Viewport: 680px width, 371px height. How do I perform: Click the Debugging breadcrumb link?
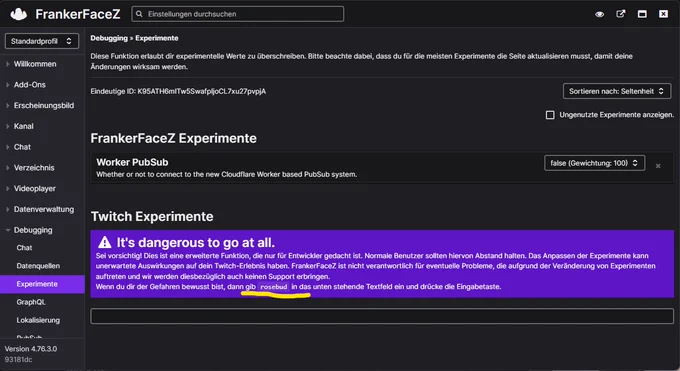click(109, 38)
